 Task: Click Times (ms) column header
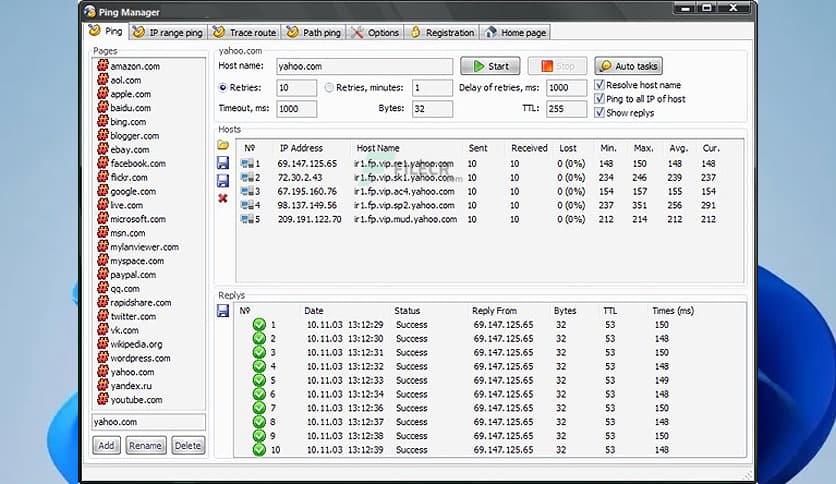[673, 310]
